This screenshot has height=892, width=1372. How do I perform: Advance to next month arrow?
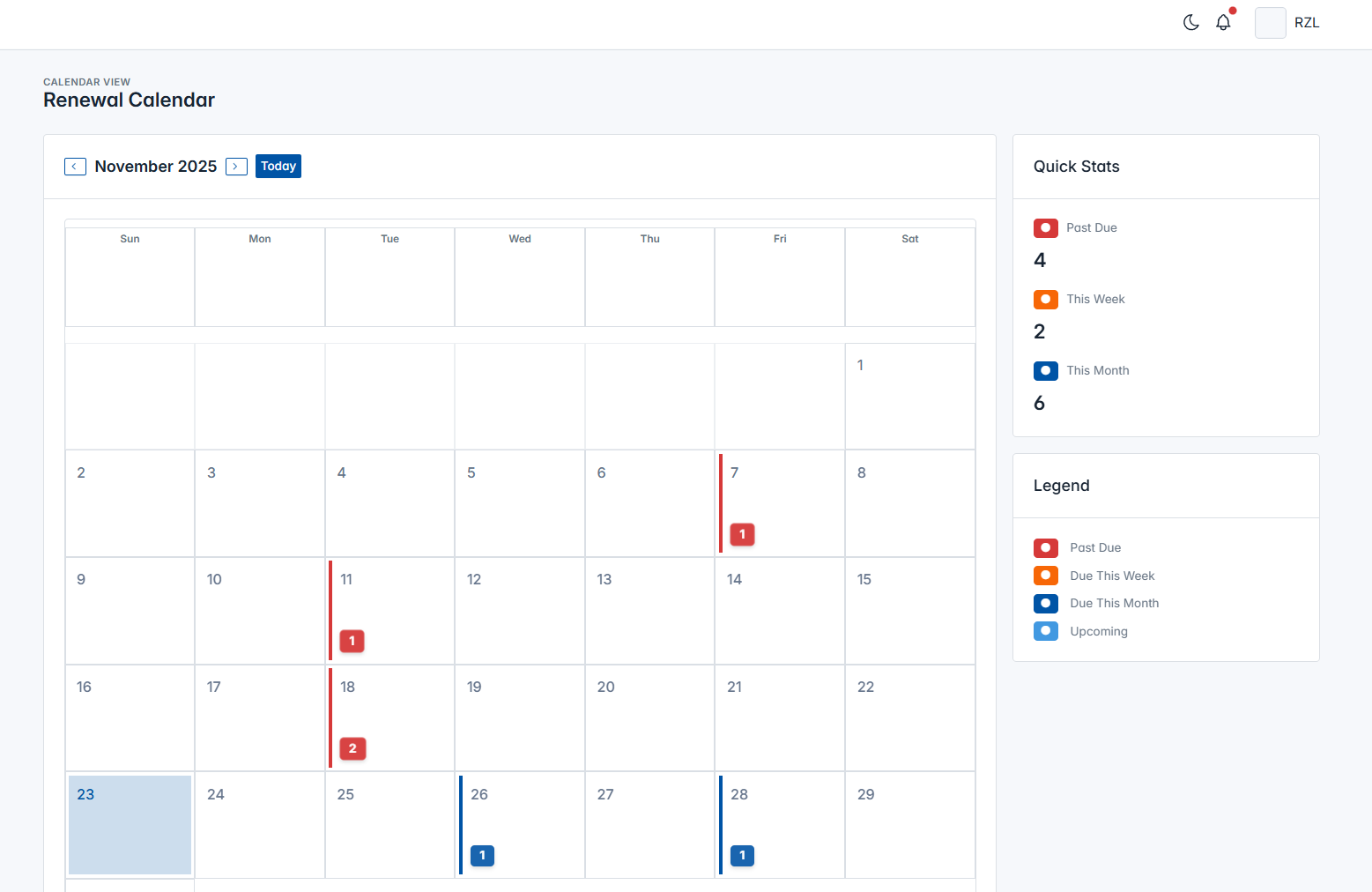(236, 167)
